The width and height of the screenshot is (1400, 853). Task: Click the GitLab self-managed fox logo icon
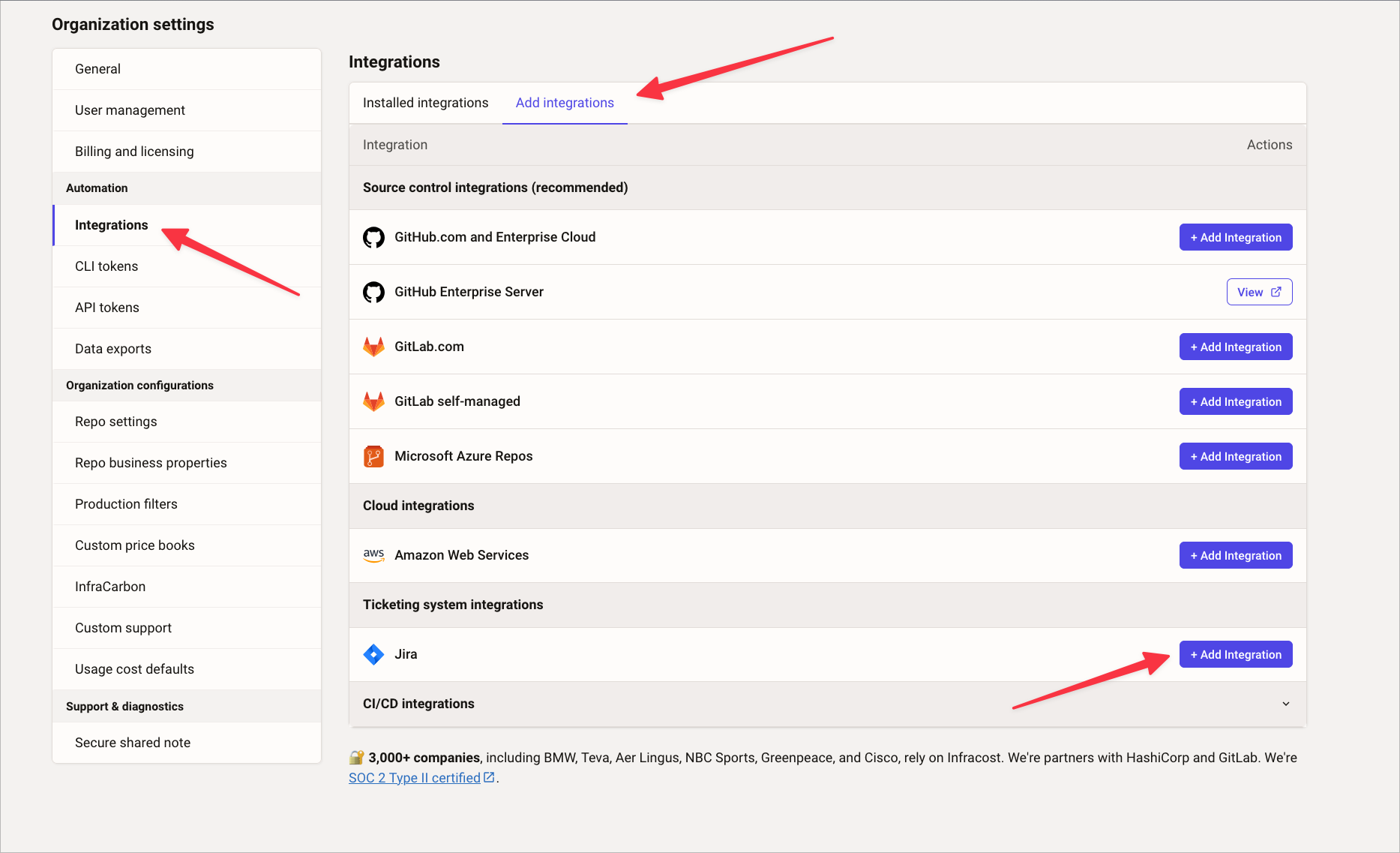point(373,401)
